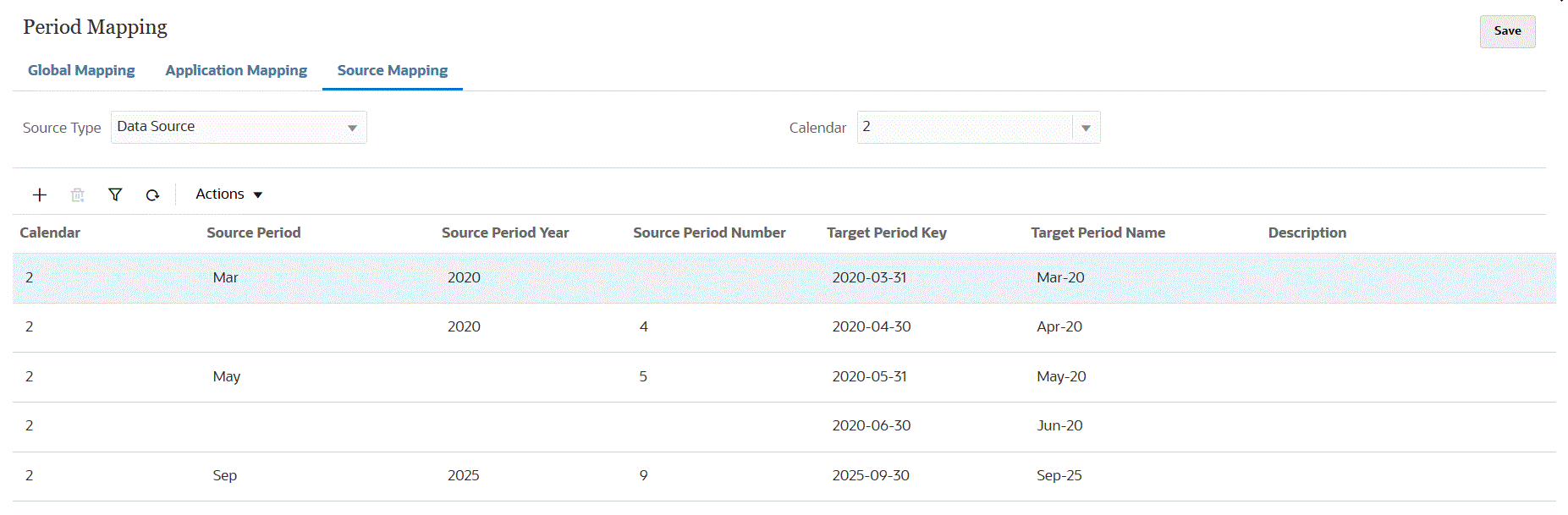Viewport: 1568px width, 515px height.
Task: Select the Source Mapping tab
Action: pyautogui.click(x=393, y=70)
